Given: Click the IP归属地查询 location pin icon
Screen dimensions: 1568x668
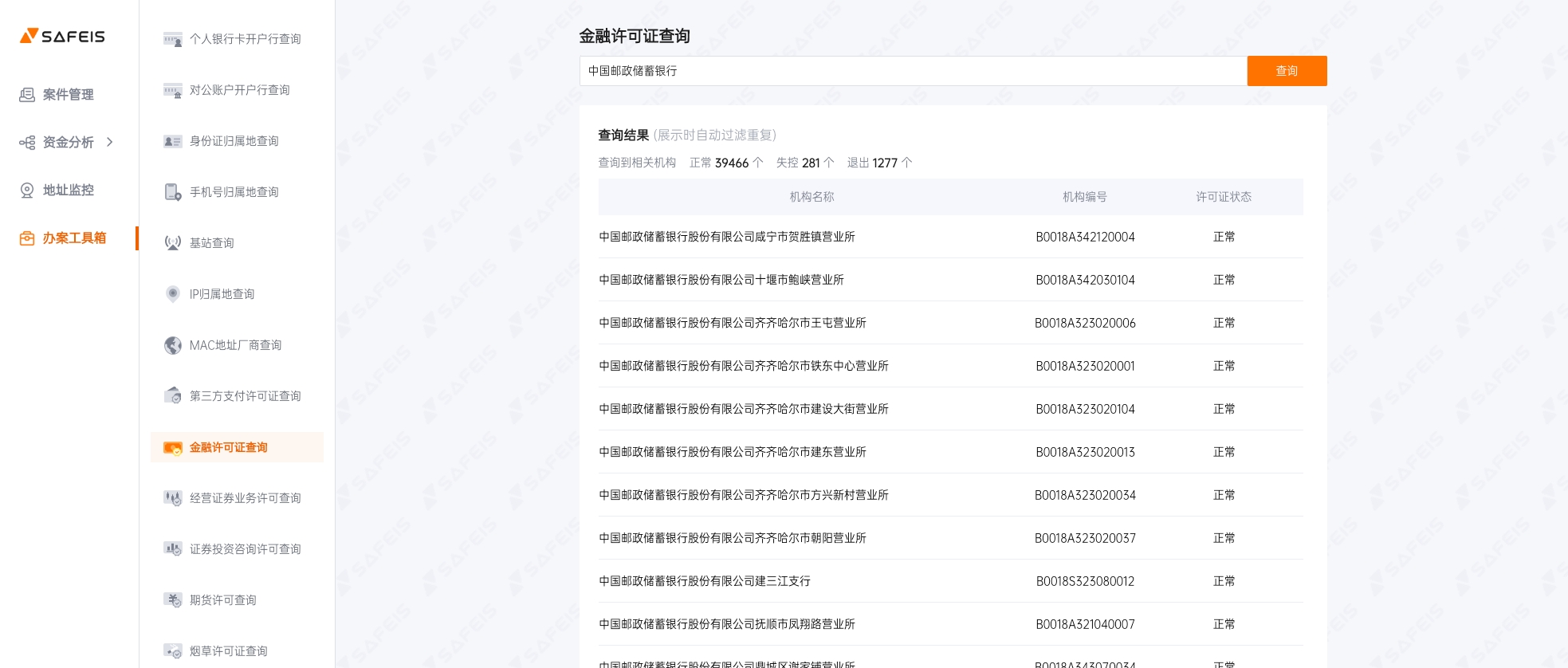Looking at the screenshot, I should point(173,294).
